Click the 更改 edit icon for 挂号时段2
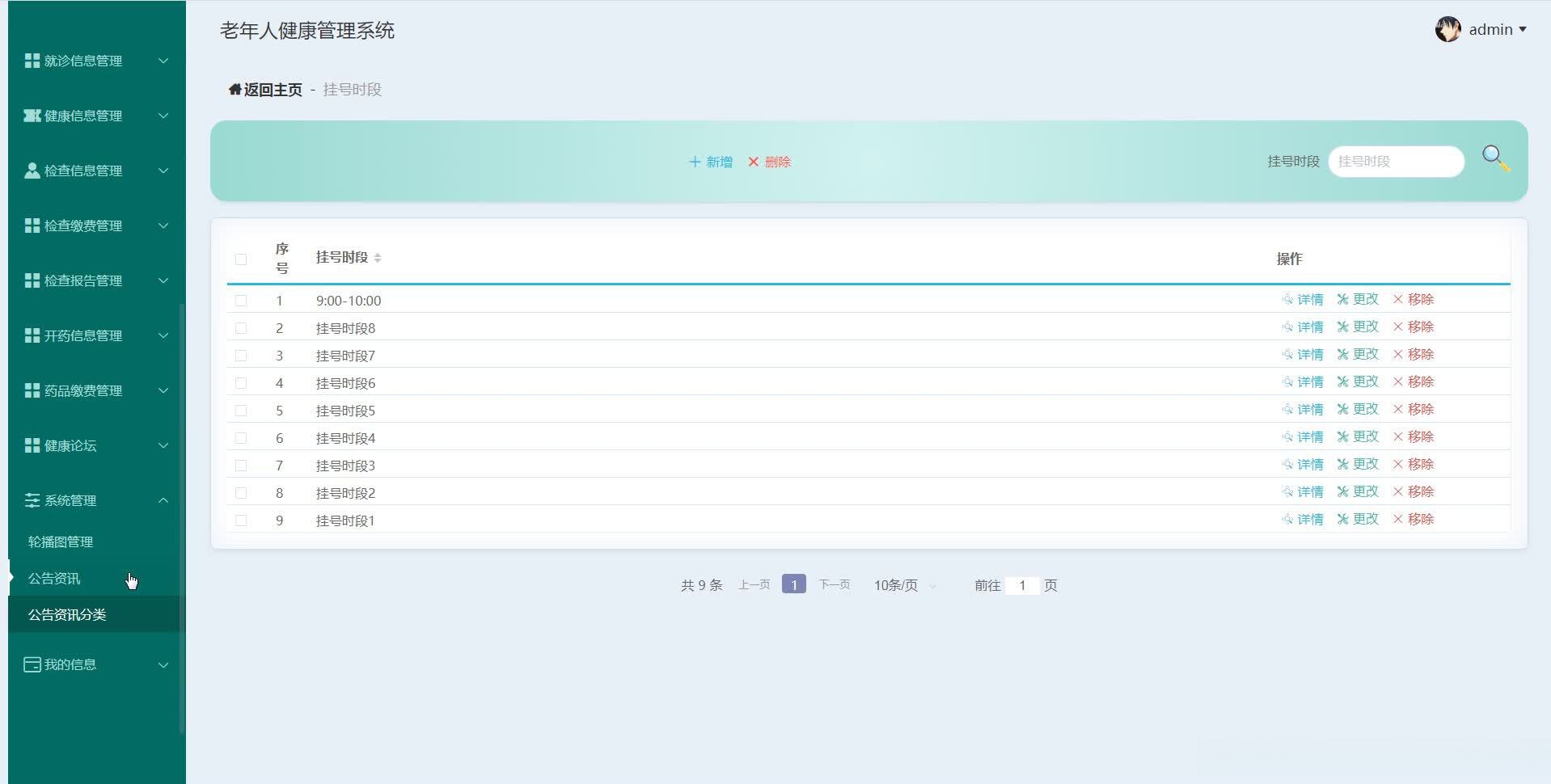Screen dimensions: 1551x784 pyautogui.click(x=1342, y=491)
